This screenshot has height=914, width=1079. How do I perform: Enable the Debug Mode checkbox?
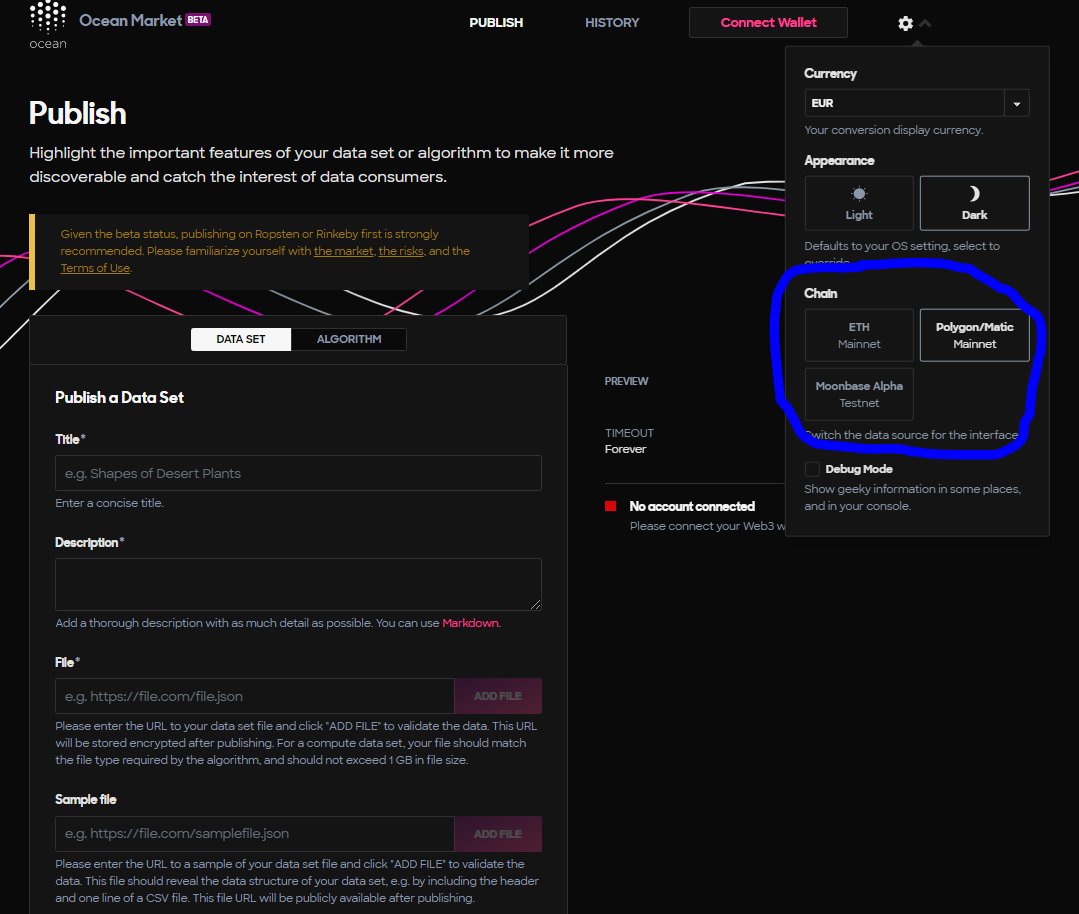tap(812, 469)
